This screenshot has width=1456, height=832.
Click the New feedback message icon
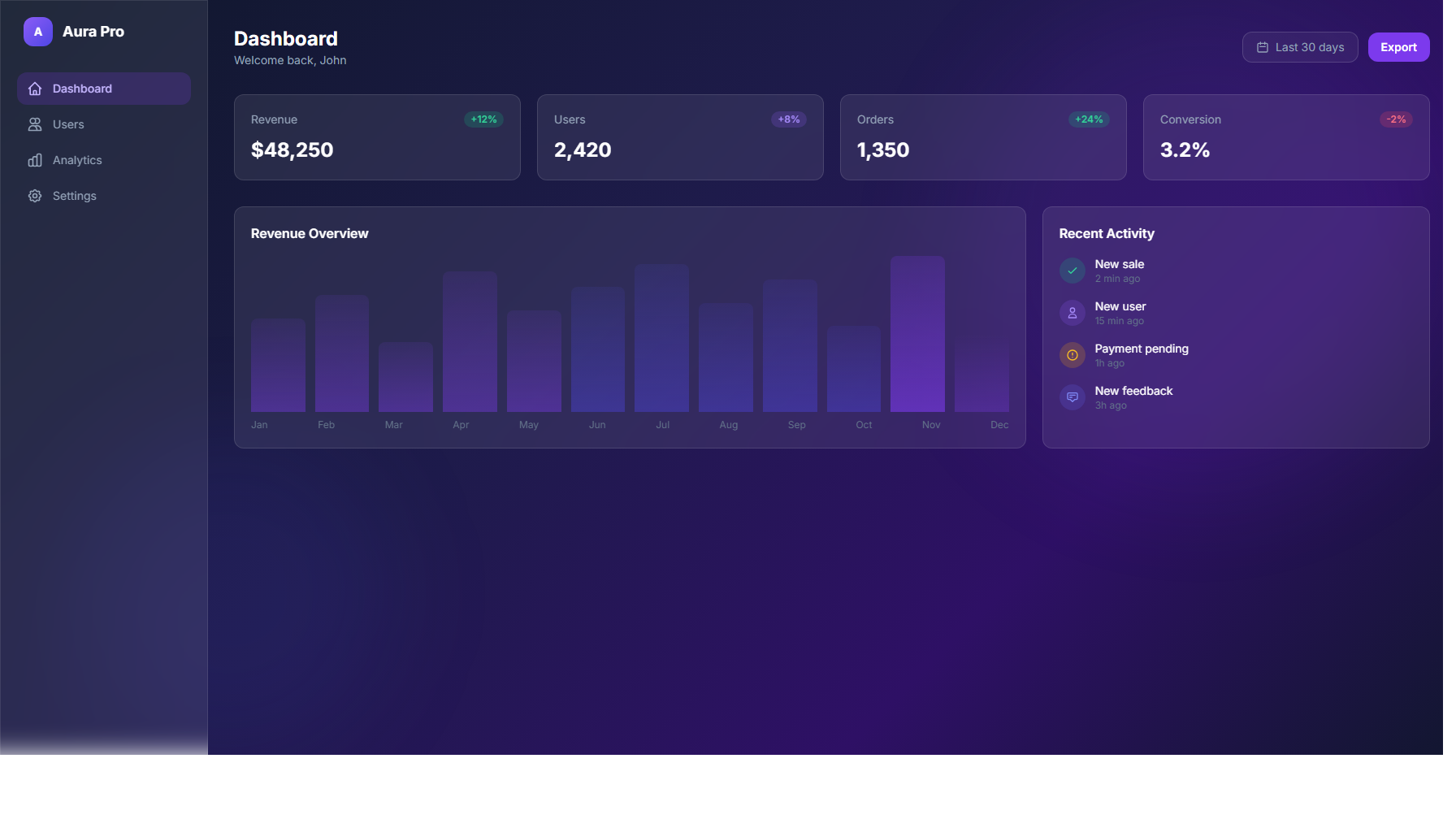pos(1072,397)
